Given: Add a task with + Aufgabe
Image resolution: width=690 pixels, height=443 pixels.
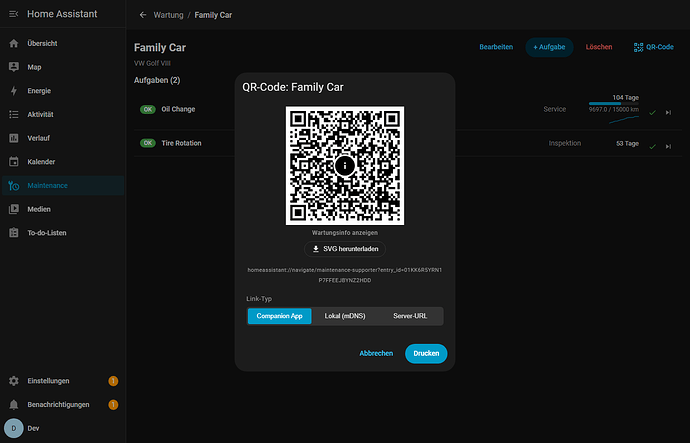Looking at the screenshot, I should (x=549, y=47).
